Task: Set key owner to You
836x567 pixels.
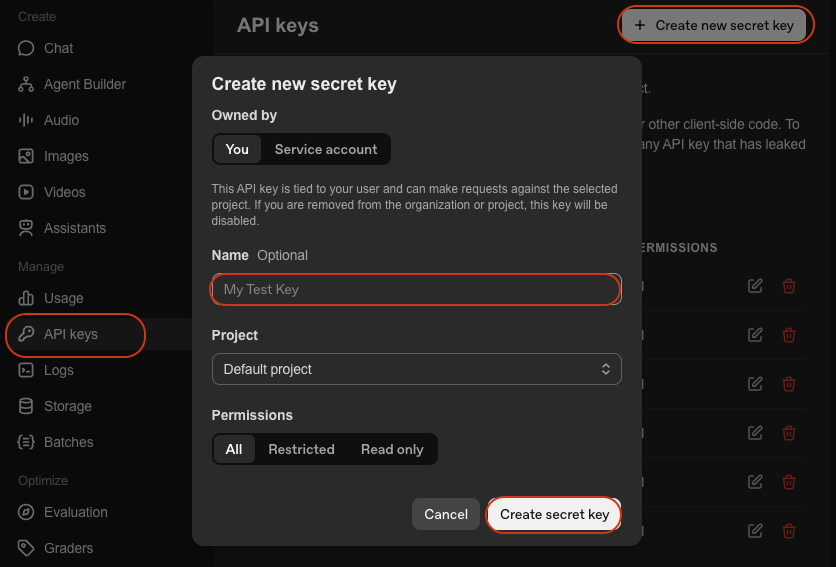Action: pyautogui.click(x=237, y=149)
